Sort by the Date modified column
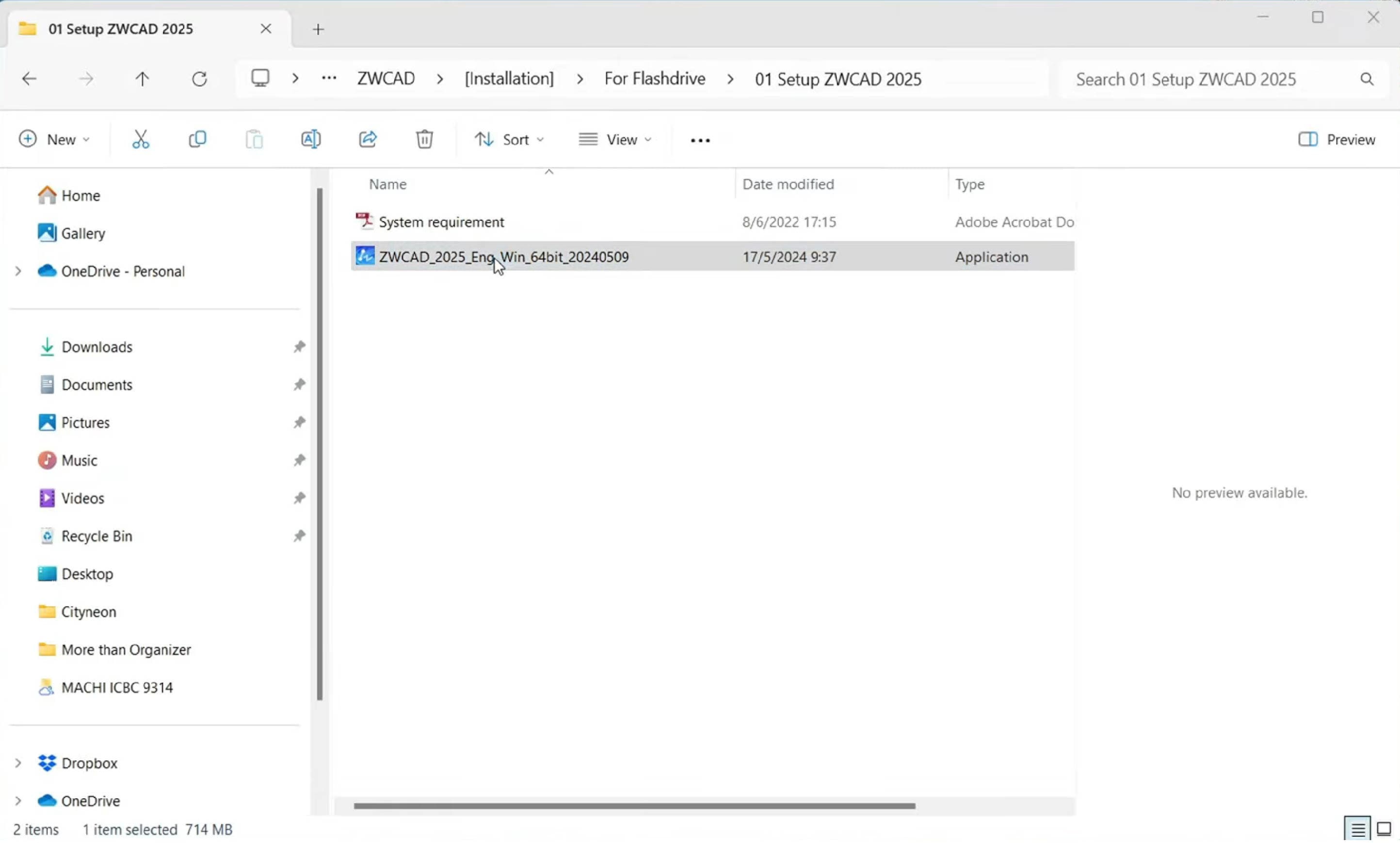Viewport: 1400px width, 843px height. coord(788,184)
